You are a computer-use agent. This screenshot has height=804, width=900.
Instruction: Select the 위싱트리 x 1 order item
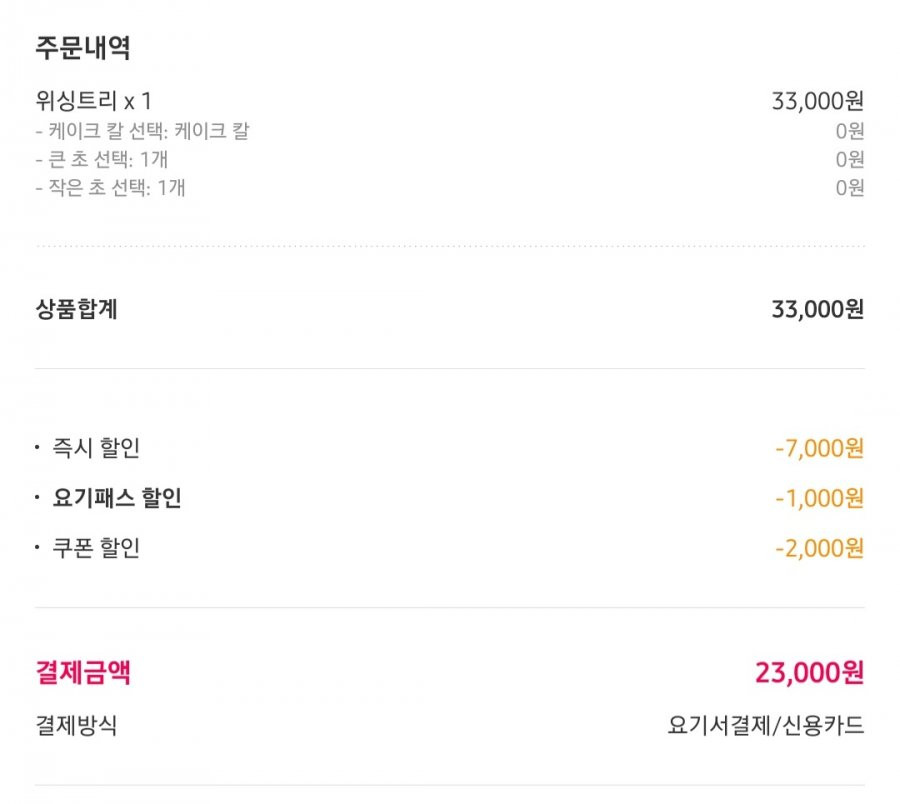click(x=94, y=101)
